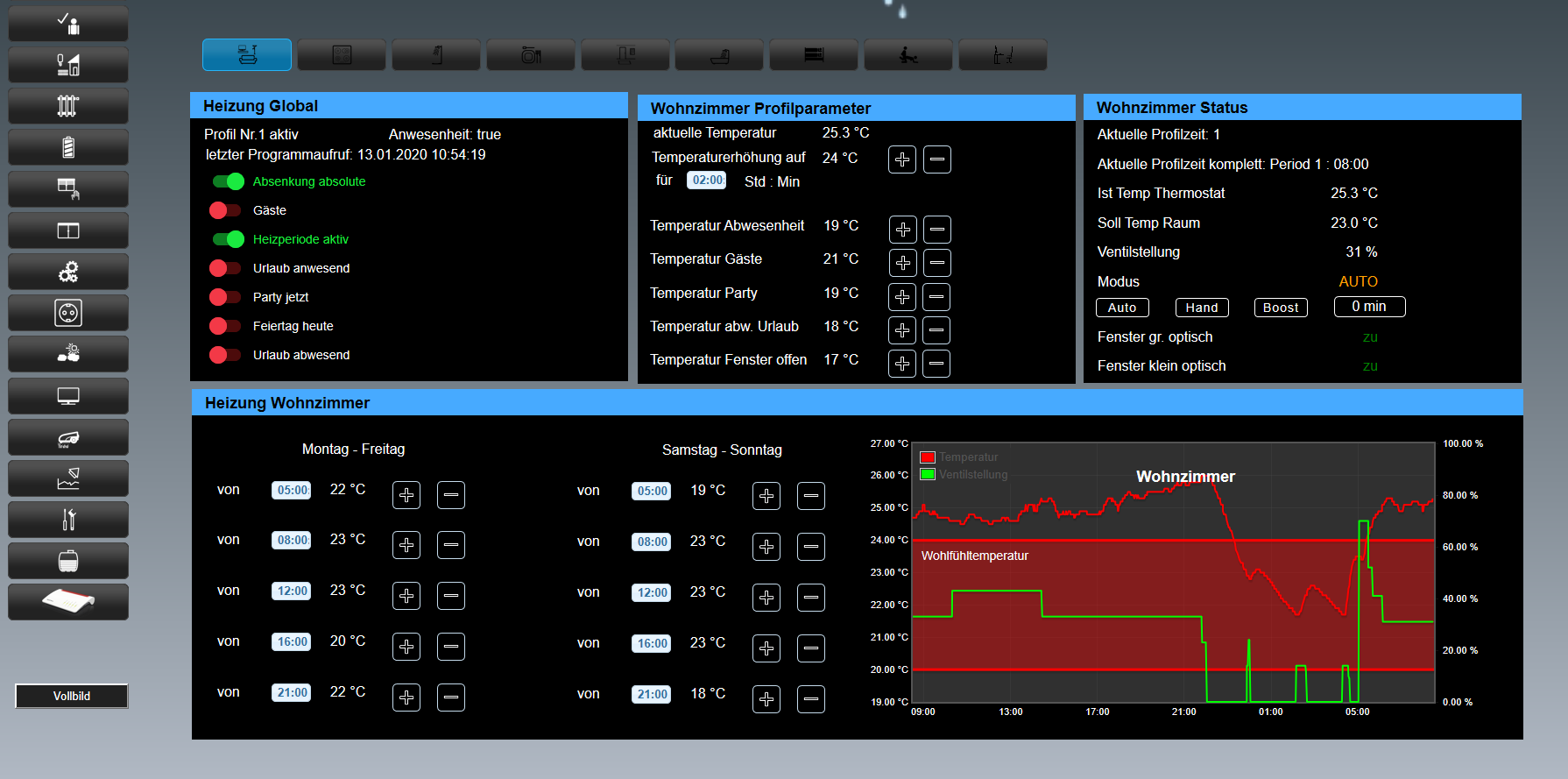The image size is (1568, 779).
Task: Select the bunk bed room tab
Action: click(814, 55)
